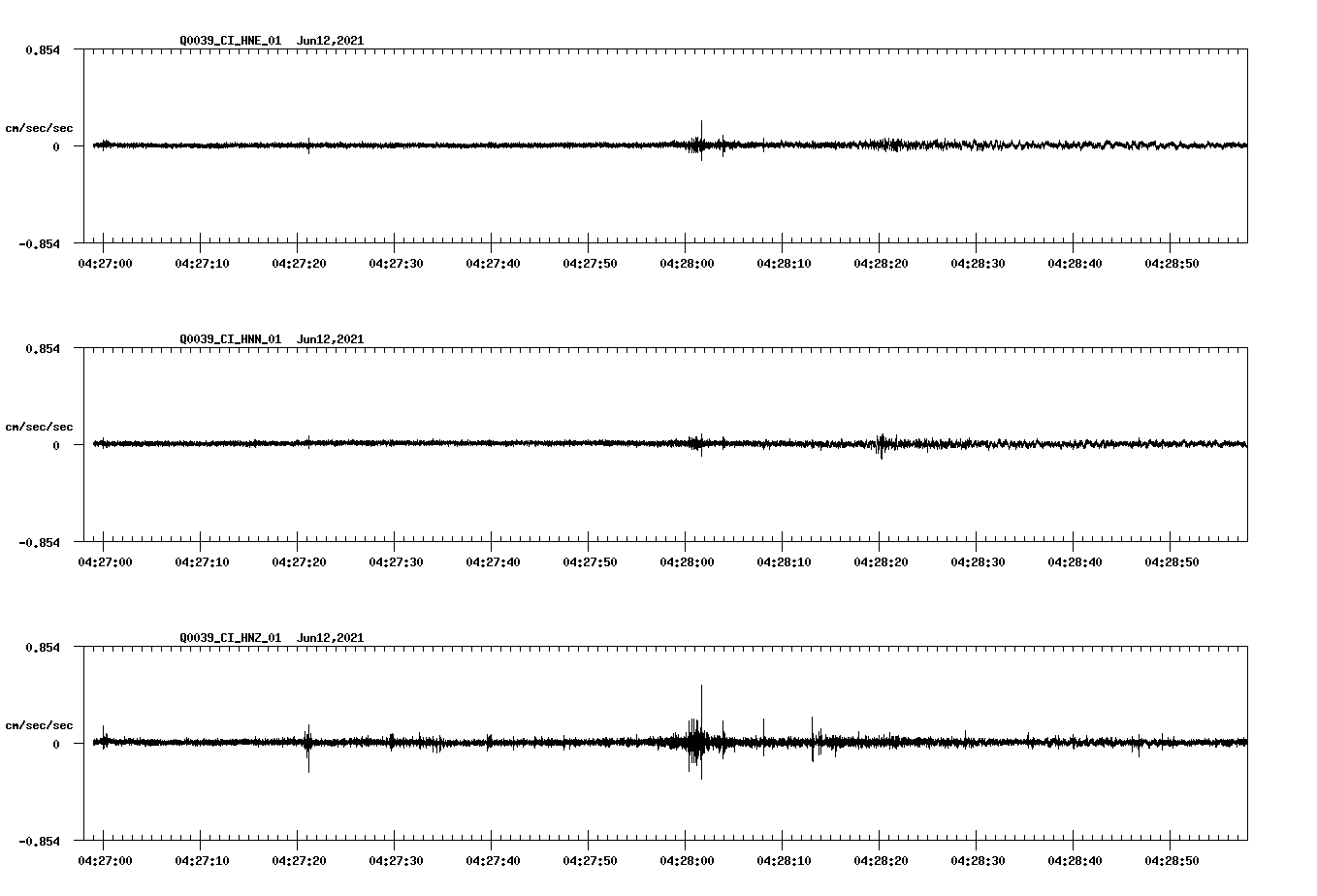Click the 04:27:00 time label under HNE plot

[105, 264]
